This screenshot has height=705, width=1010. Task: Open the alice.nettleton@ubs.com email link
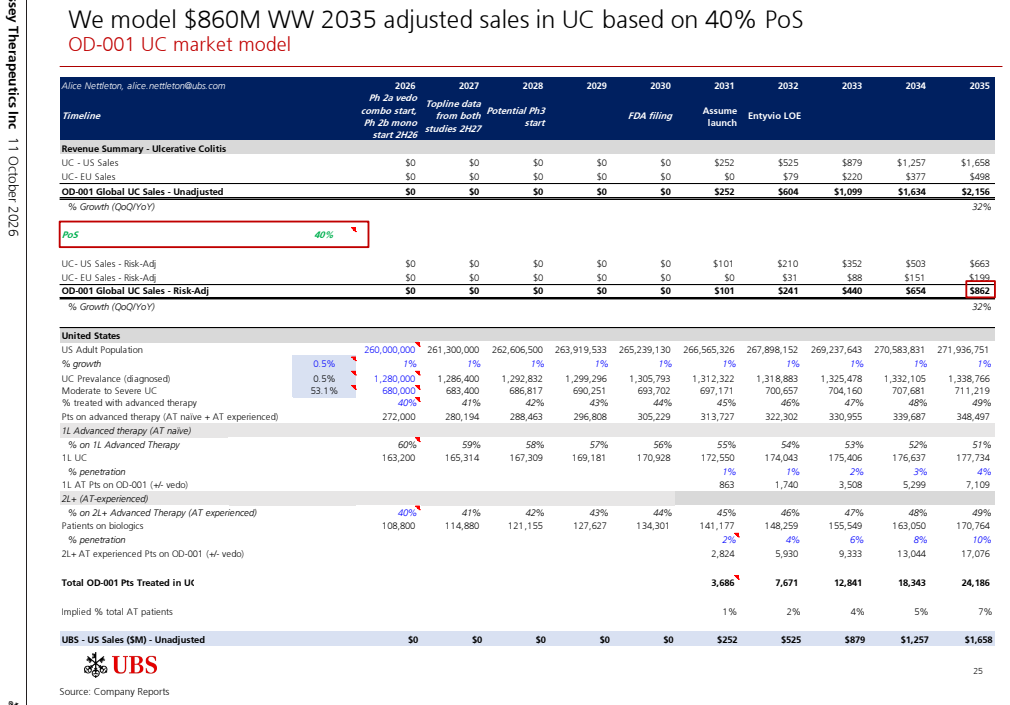coord(176,86)
